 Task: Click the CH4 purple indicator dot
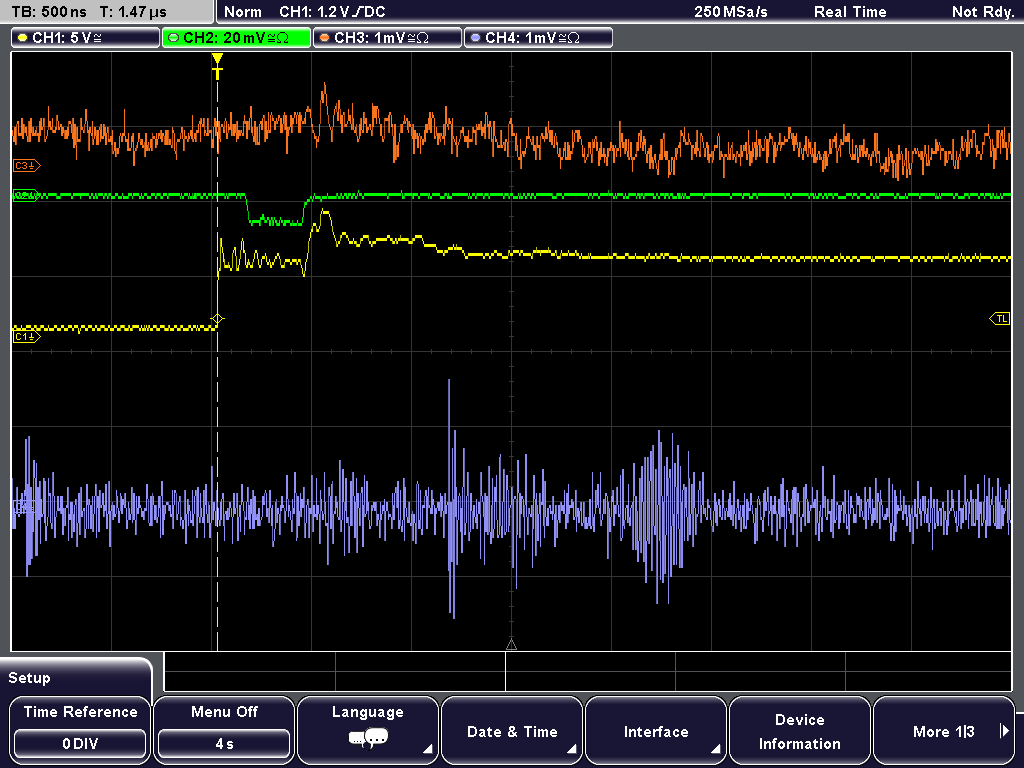click(475, 38)
